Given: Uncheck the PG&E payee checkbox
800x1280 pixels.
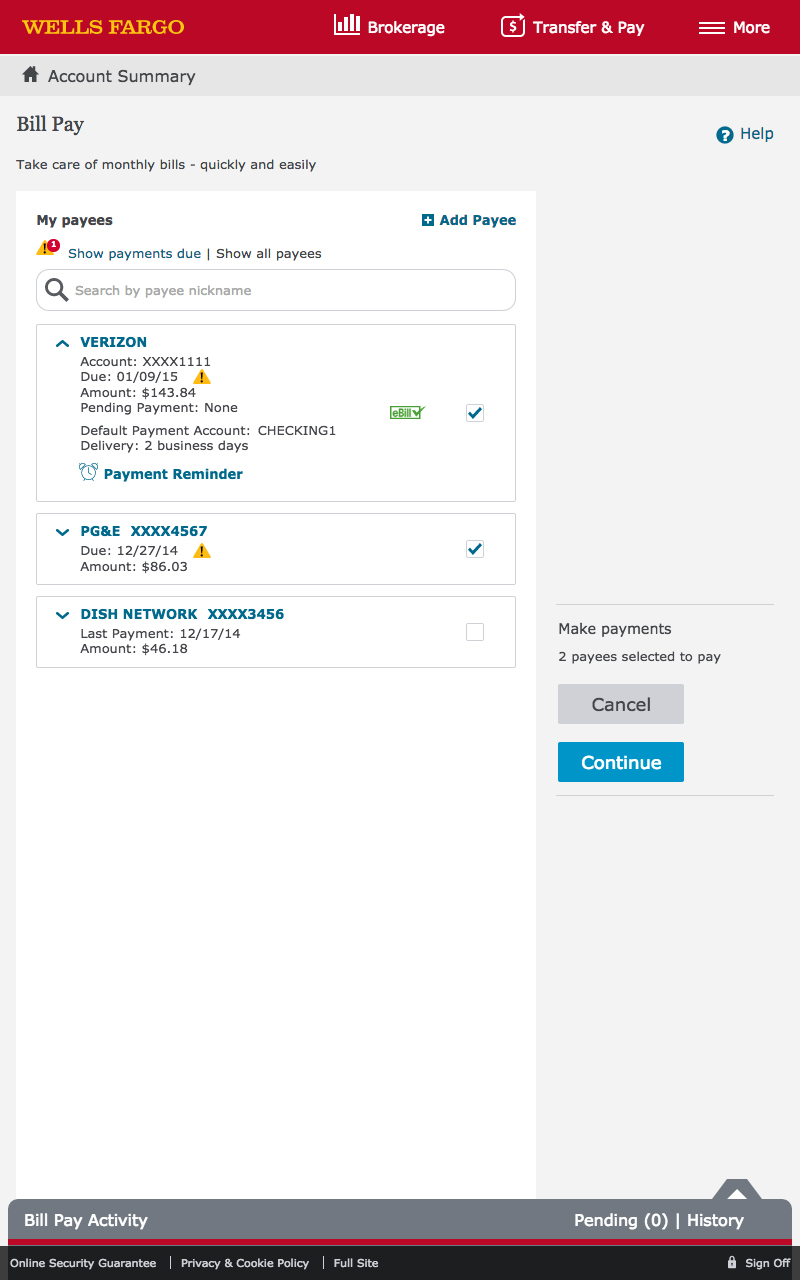Looking at the screenshot, I should pos(475,549).
